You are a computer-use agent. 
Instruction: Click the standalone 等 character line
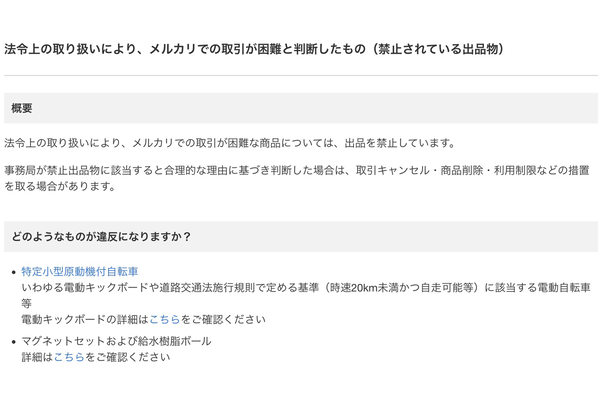point(27,303)
